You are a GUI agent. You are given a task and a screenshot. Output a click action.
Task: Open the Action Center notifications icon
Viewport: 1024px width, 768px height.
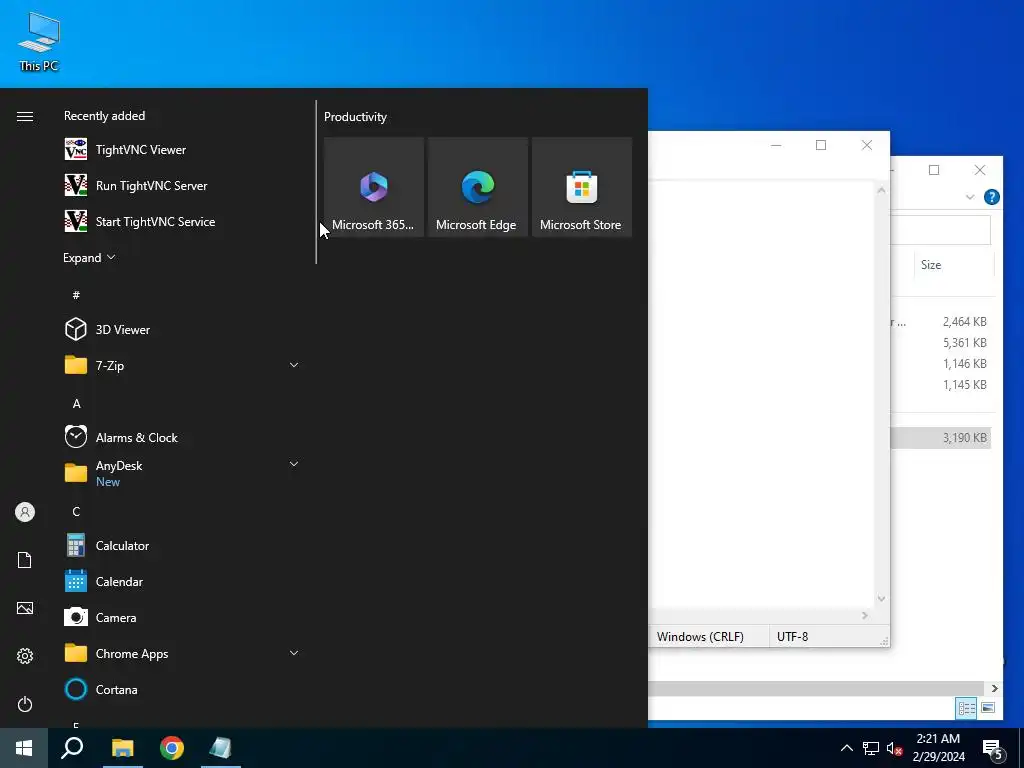point(993,750)
